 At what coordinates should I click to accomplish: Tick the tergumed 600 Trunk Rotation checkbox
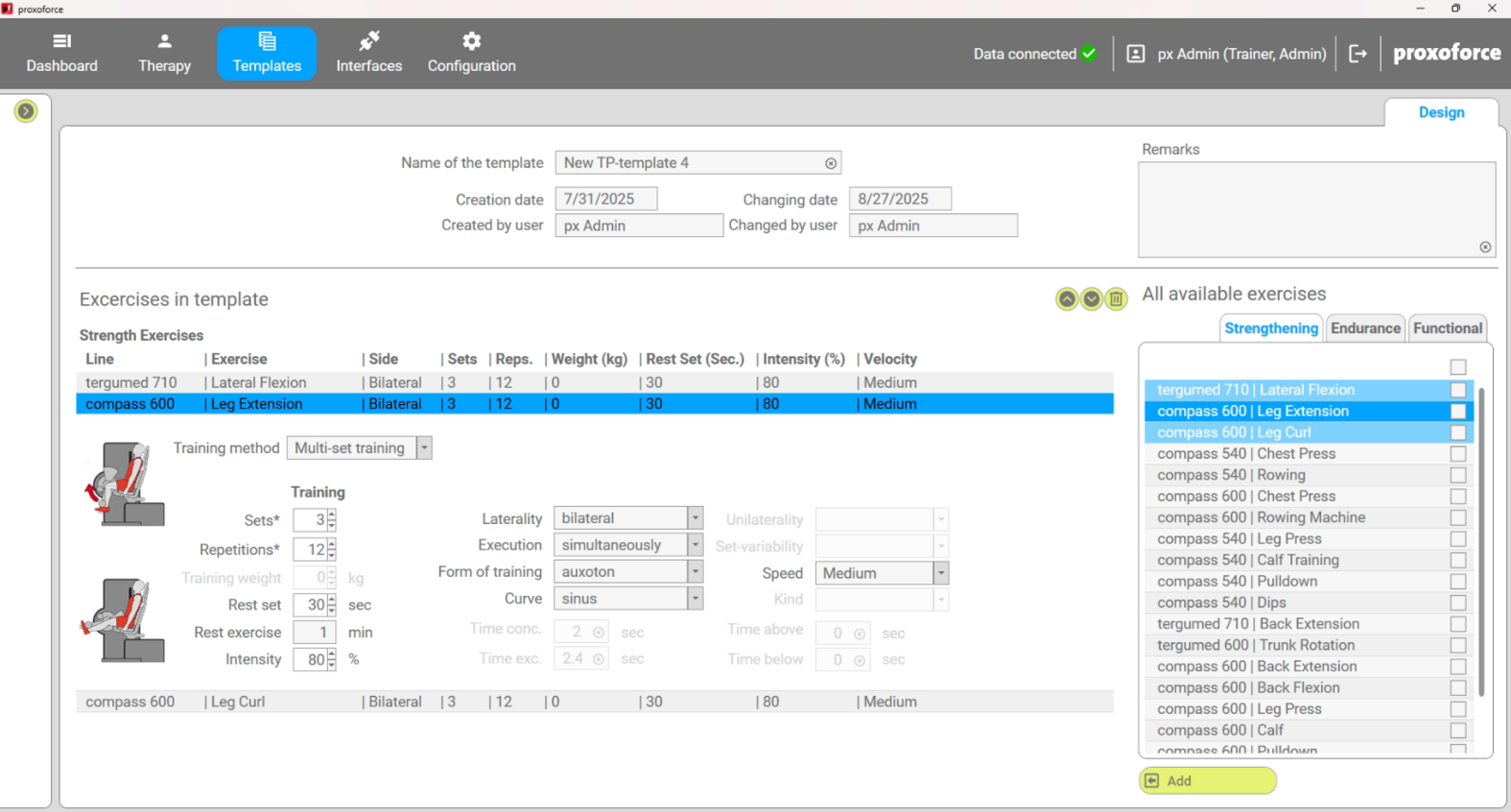pos(1458,646)
